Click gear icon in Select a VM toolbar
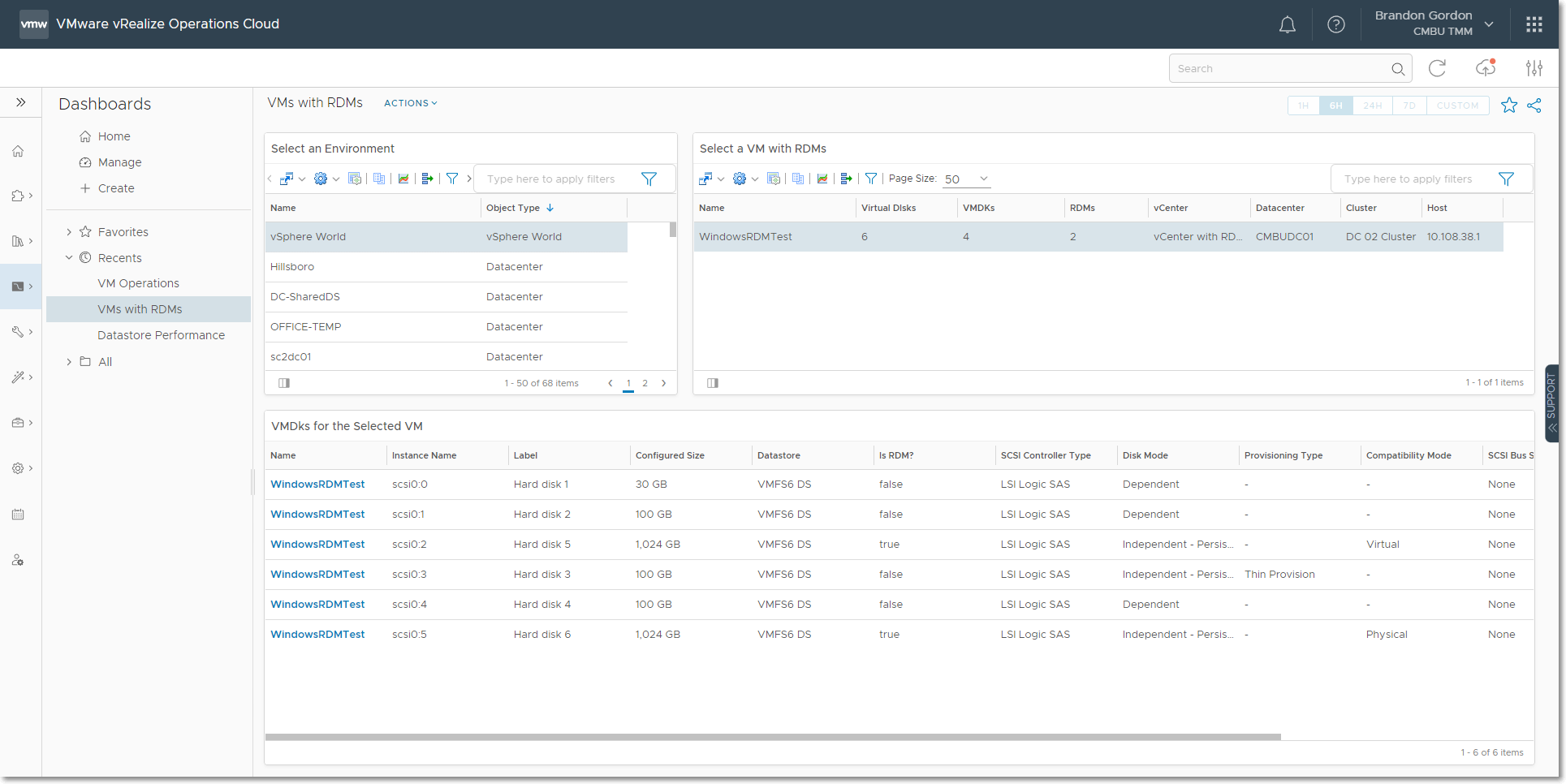 click(740, 179)
